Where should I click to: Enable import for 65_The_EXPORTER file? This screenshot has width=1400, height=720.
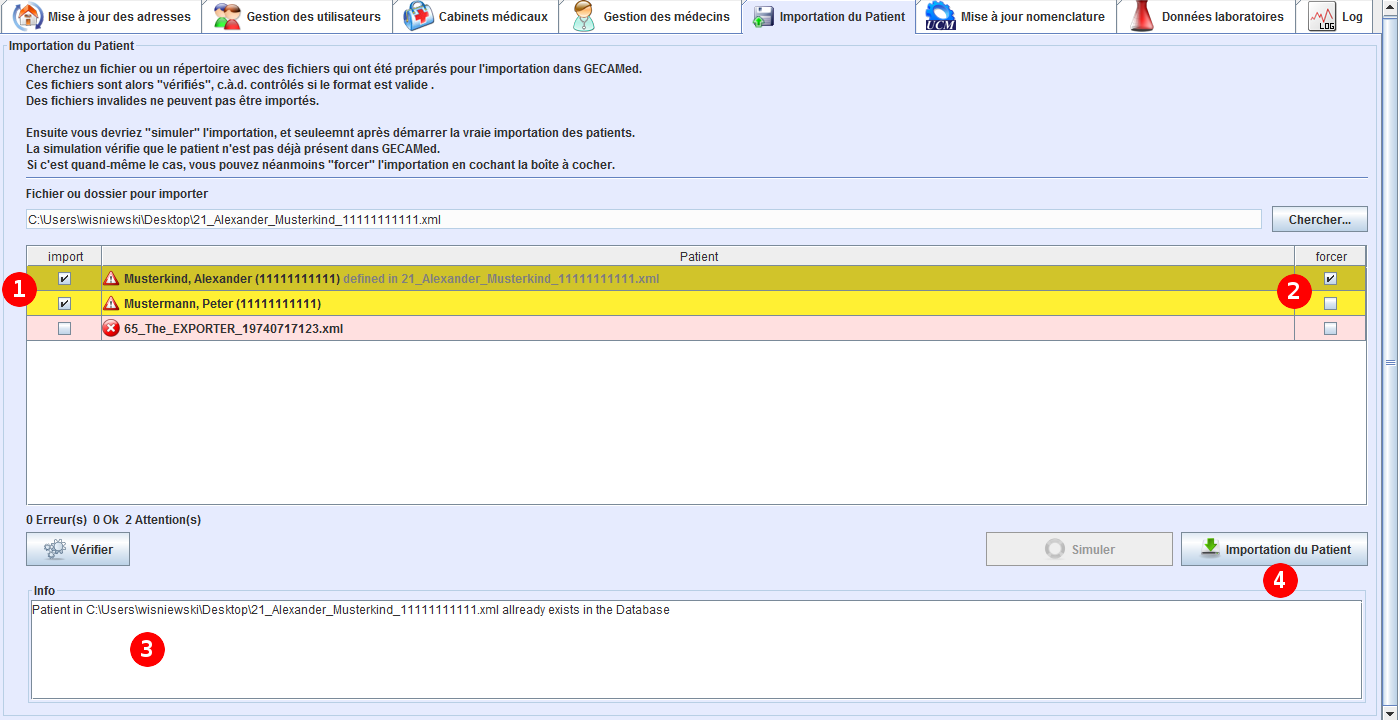click(64, 328)
